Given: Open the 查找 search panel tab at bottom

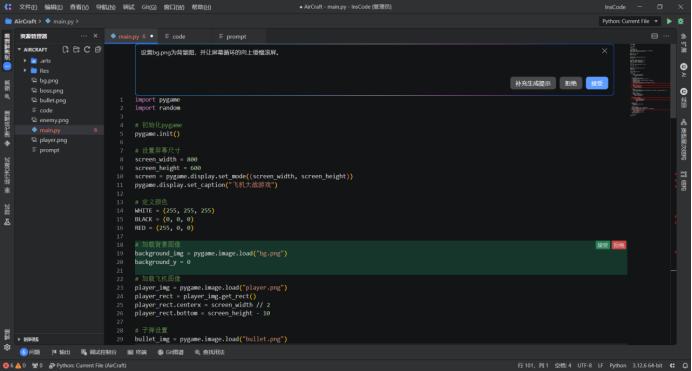Looking at the screenshot, I should pos(210,352).
